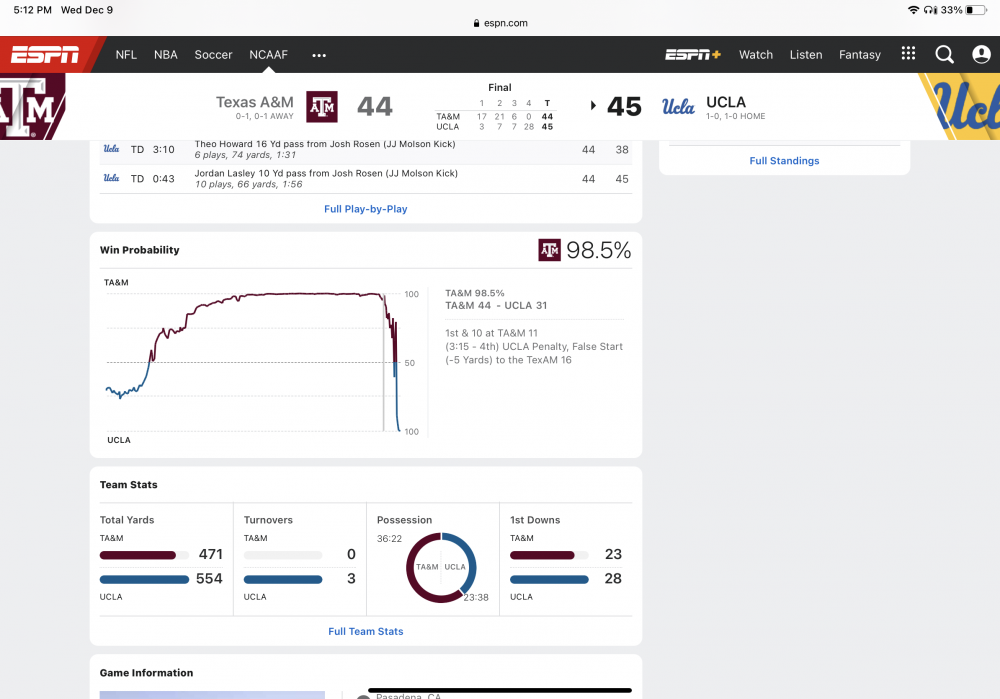The image size is (1000, 699).
Task: Click the Texas A&M logo in scoreboard
Action: tap(321, 107)
